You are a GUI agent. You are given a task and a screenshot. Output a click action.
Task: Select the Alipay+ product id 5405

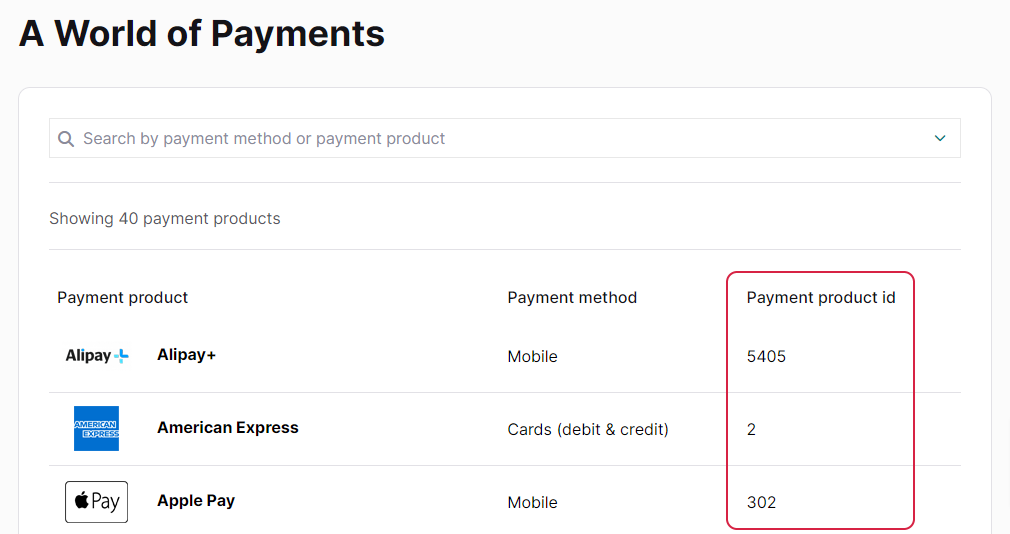coord(766,356)
